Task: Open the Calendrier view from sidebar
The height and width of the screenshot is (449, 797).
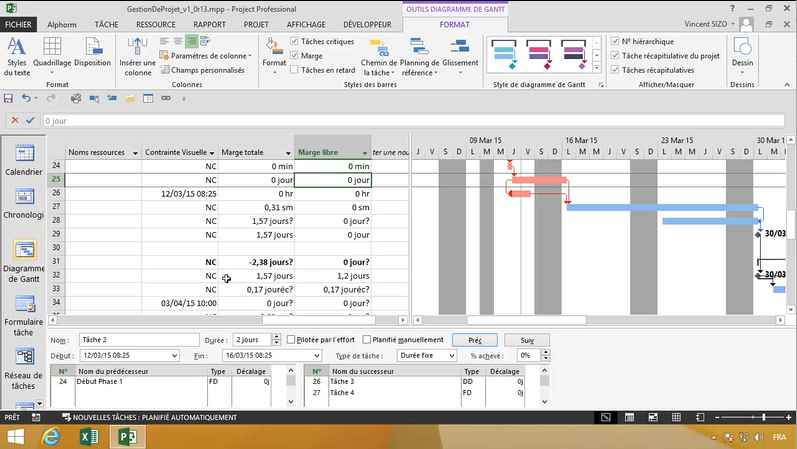Action: pos(23,160)
